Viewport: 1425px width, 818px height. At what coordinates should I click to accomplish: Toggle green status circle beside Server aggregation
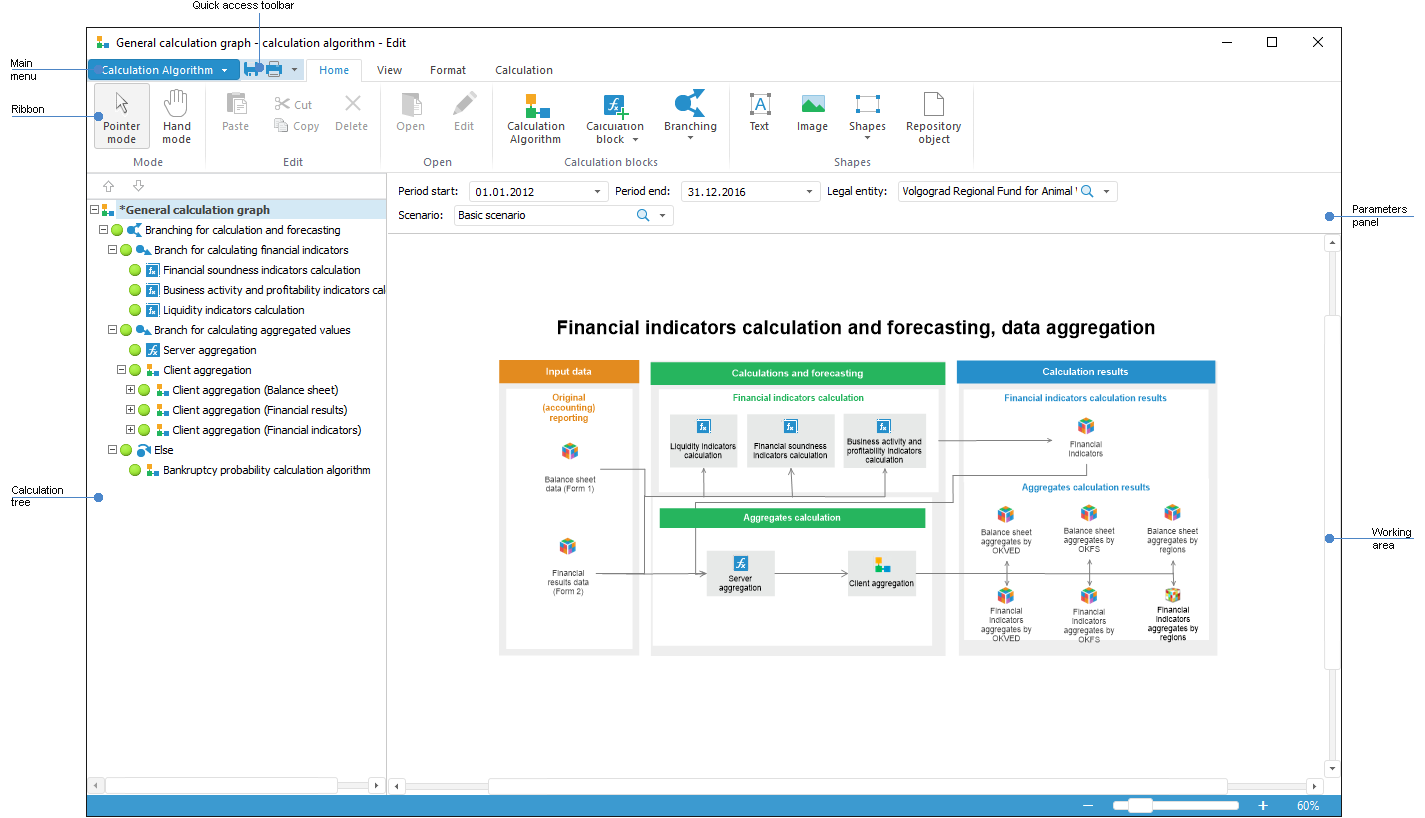135,350
